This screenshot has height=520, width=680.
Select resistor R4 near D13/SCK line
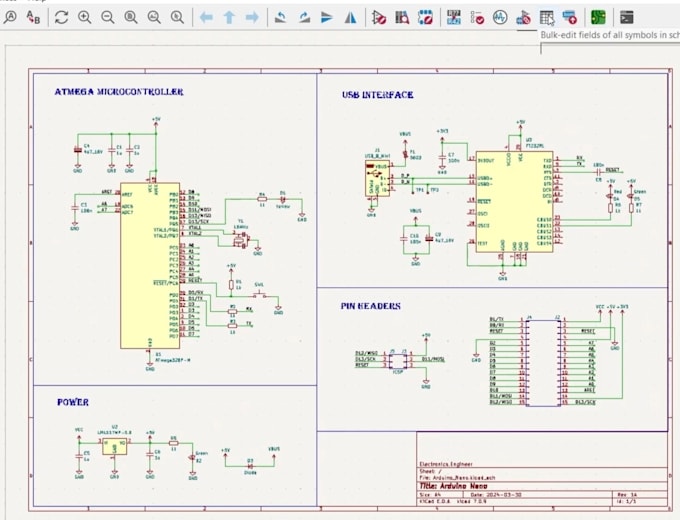coord(262,199)
